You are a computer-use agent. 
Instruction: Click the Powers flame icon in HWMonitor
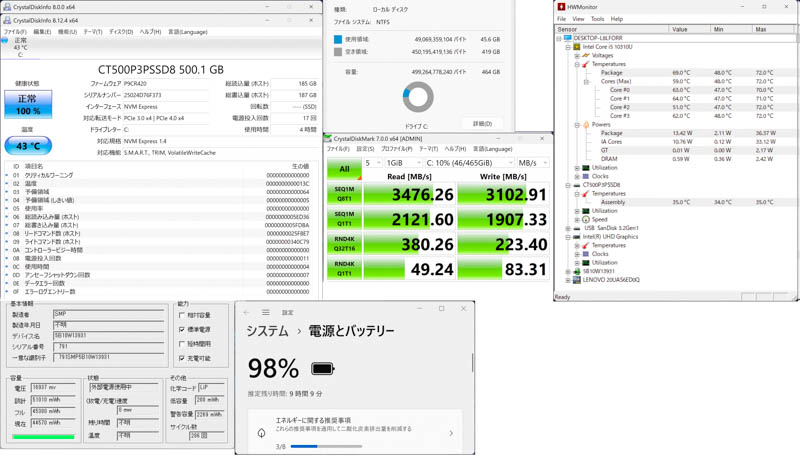pos(586,124)
